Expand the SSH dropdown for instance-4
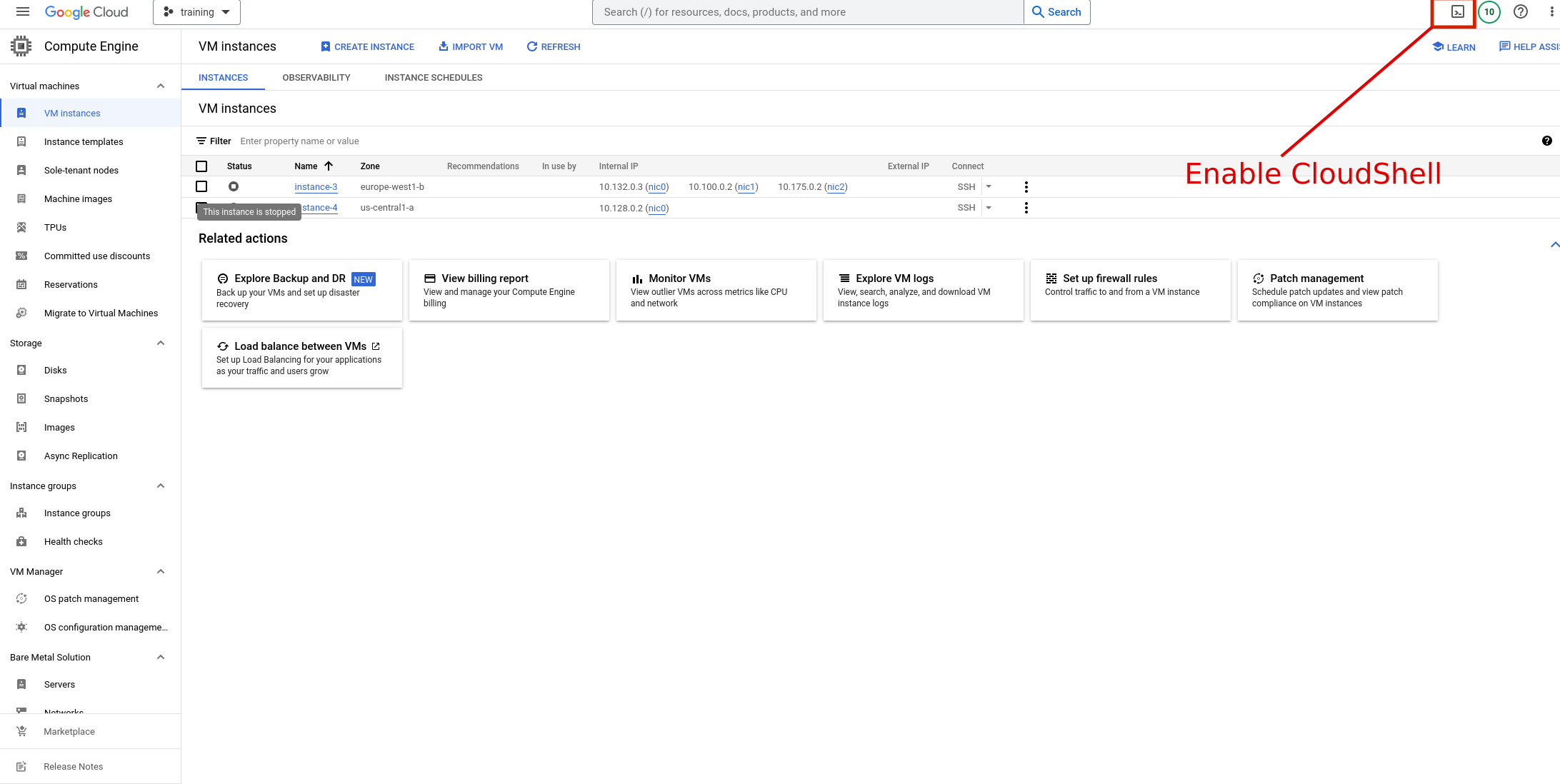This screenshot has width=1560, height=784. (x=989, y=208)
